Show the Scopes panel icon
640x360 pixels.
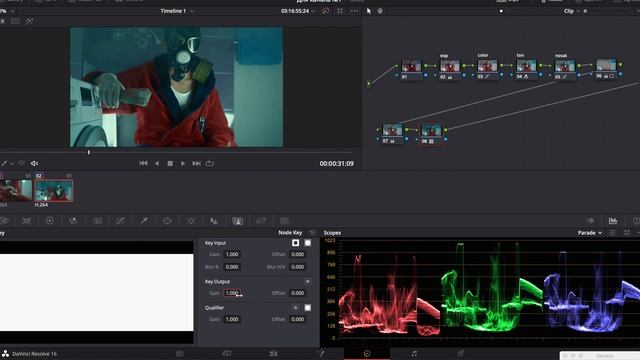pyautogui.click(x=613, y=221)
